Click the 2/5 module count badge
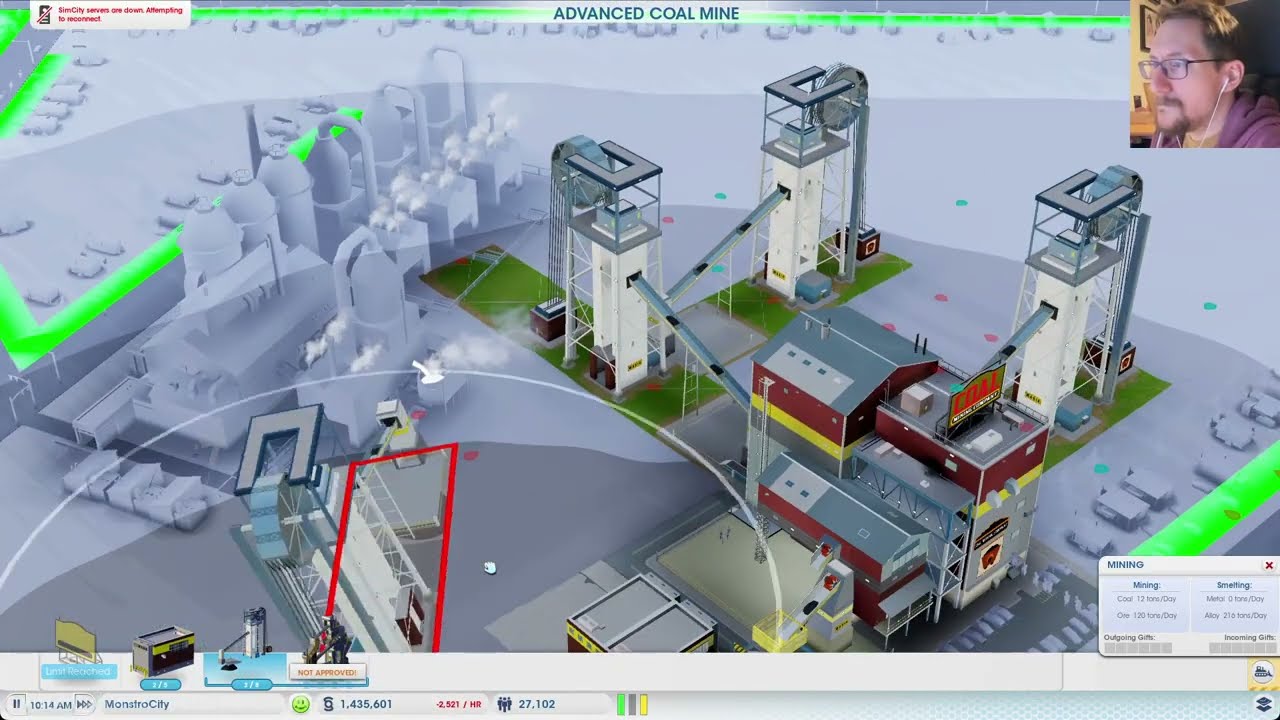 tap(160, 684)
